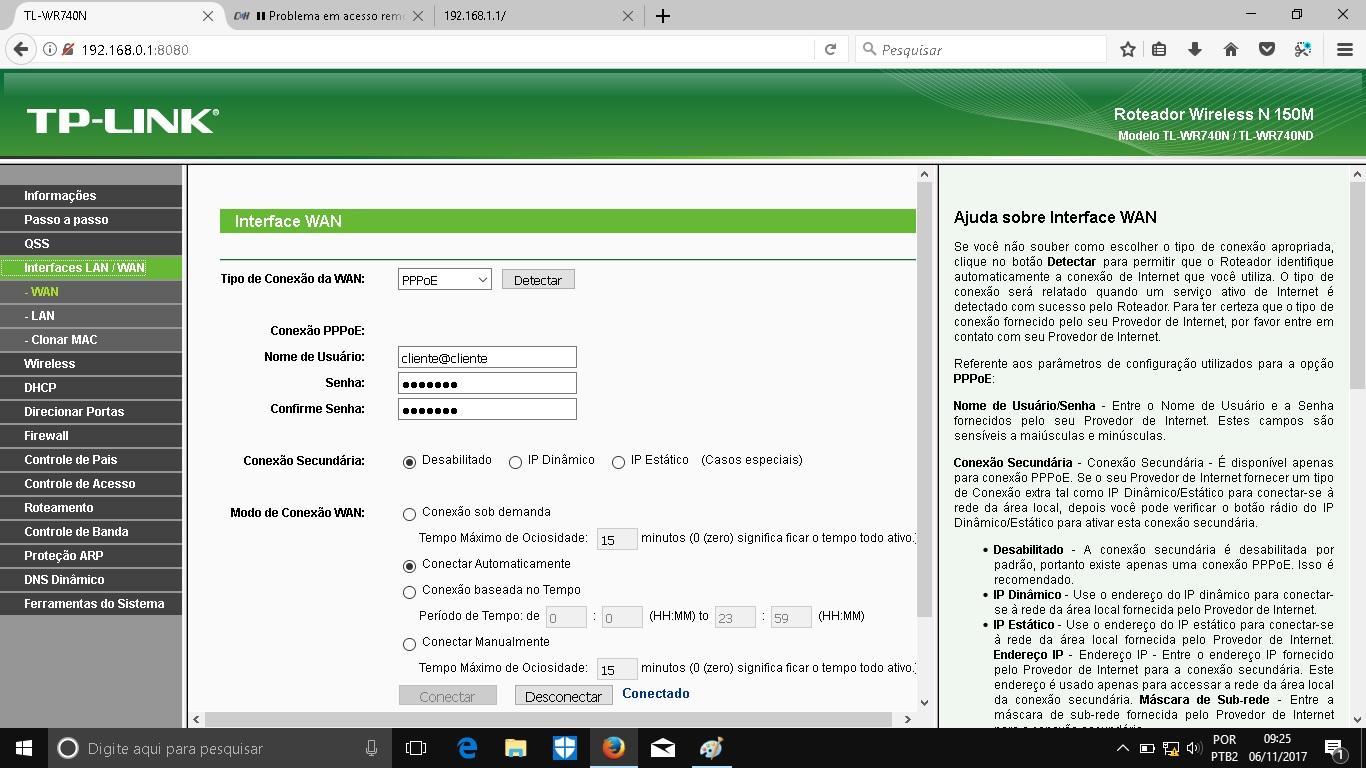This screenshot has width=1366, height=768.
Task: Open the Windows Start menu
Action: click(x=24, y=748)
